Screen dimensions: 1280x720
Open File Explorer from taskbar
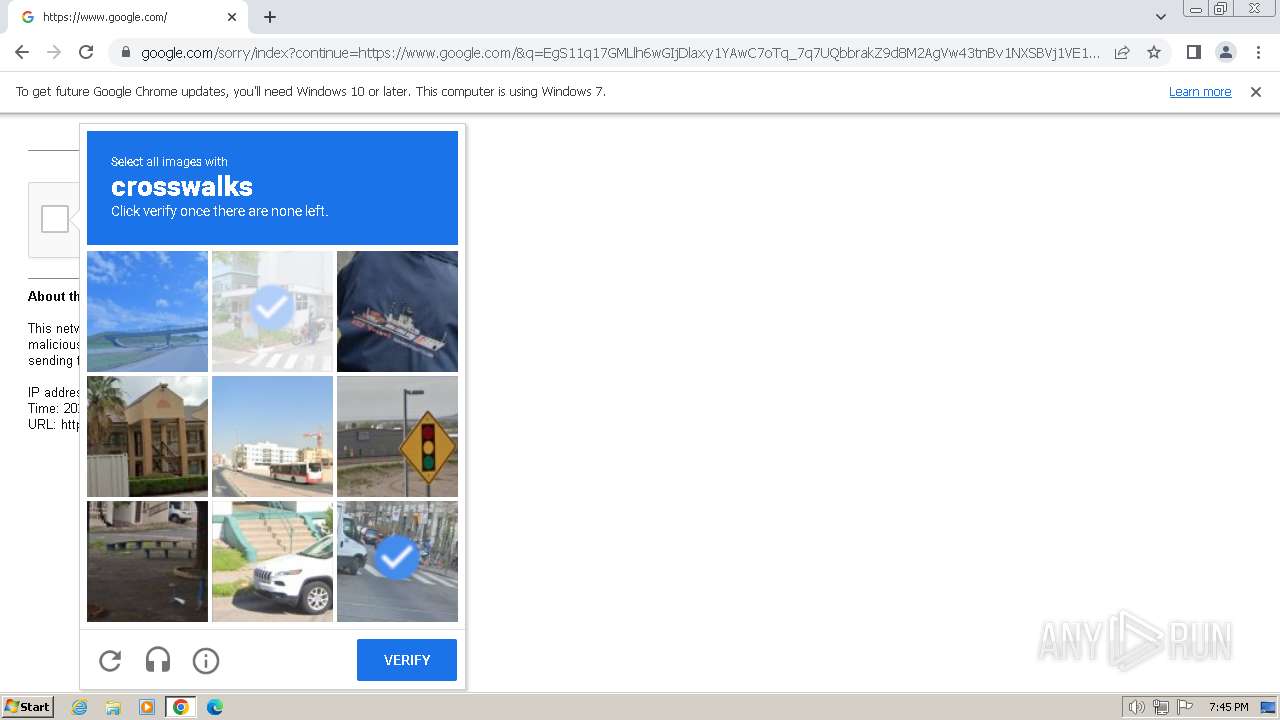point(113,707)
